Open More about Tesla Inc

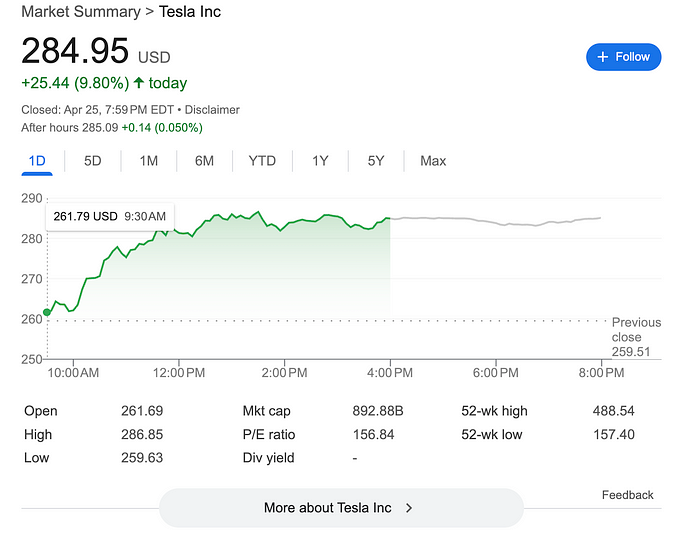coord(341,508)
